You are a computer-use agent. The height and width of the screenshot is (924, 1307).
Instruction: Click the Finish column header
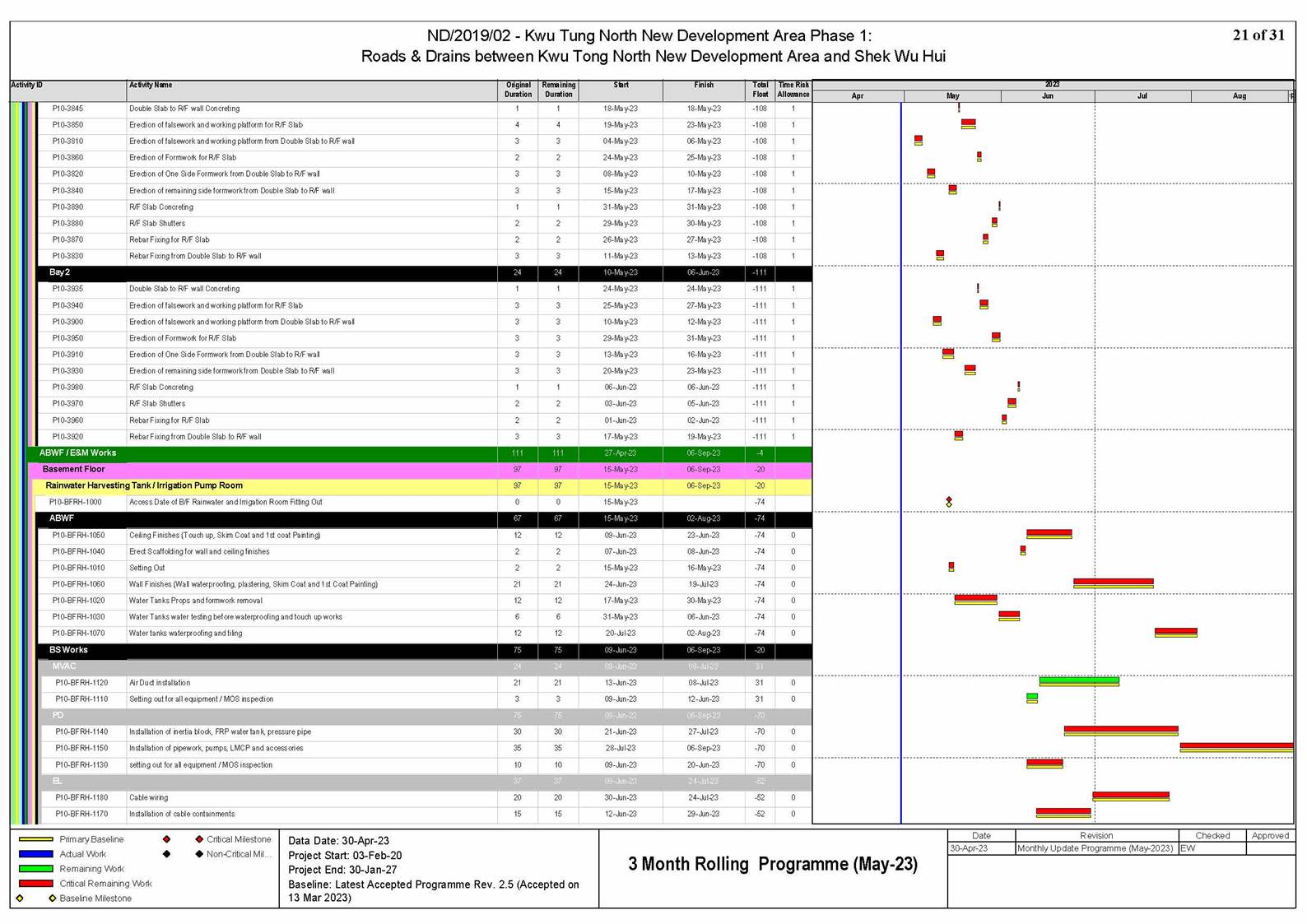(704, 90)
